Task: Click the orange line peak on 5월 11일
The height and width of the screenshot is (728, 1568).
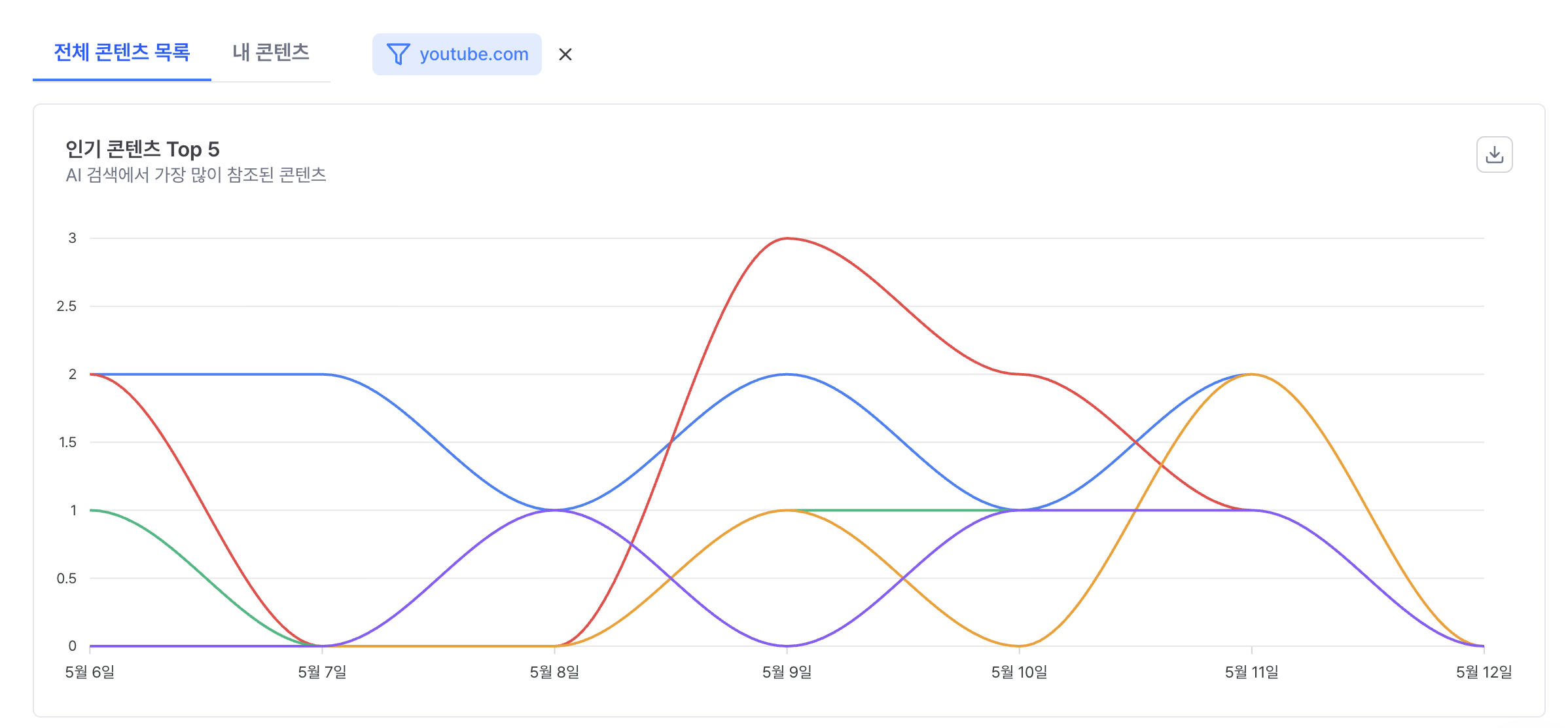Action: click(1252, 374)
